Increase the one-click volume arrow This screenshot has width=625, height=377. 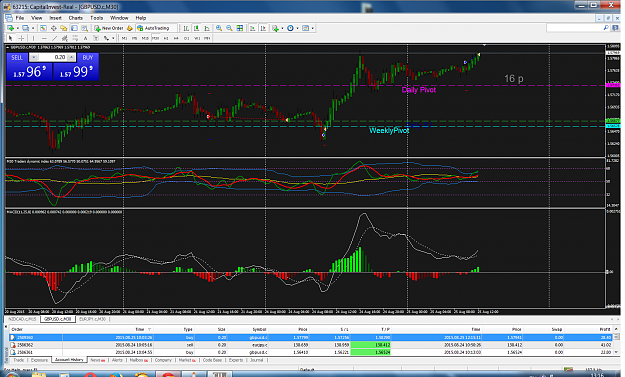(x=71, y=57)
